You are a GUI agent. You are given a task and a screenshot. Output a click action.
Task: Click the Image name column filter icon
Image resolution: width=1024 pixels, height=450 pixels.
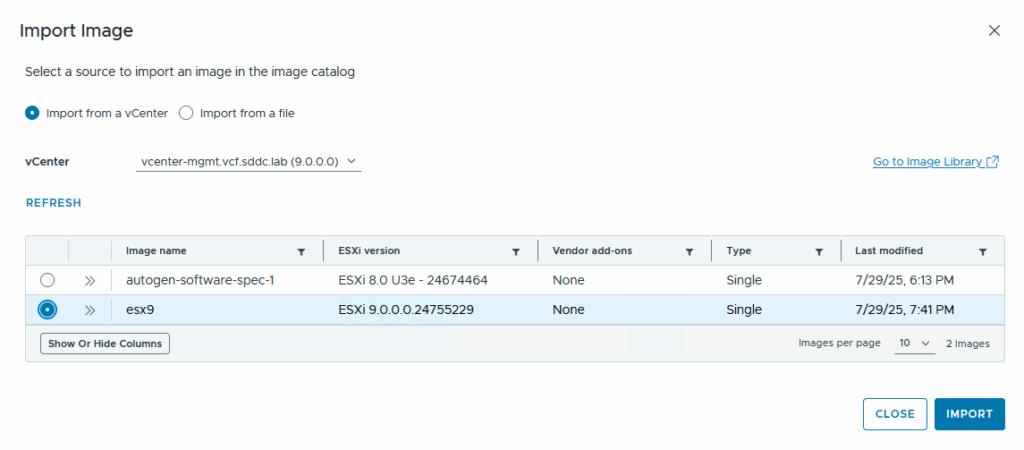pos(302,252)
